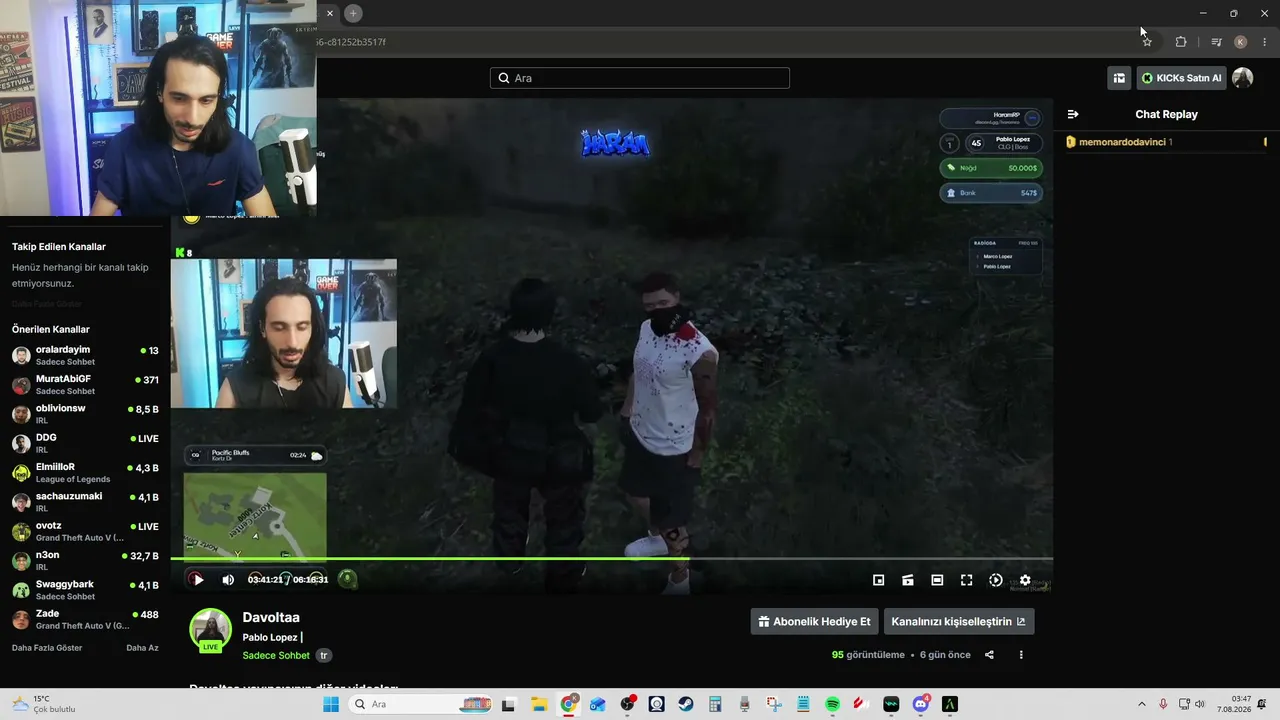The image size is (1280, 720).
Task: Open recommended channel sachauzumaki
Action: tap(85, 501)
